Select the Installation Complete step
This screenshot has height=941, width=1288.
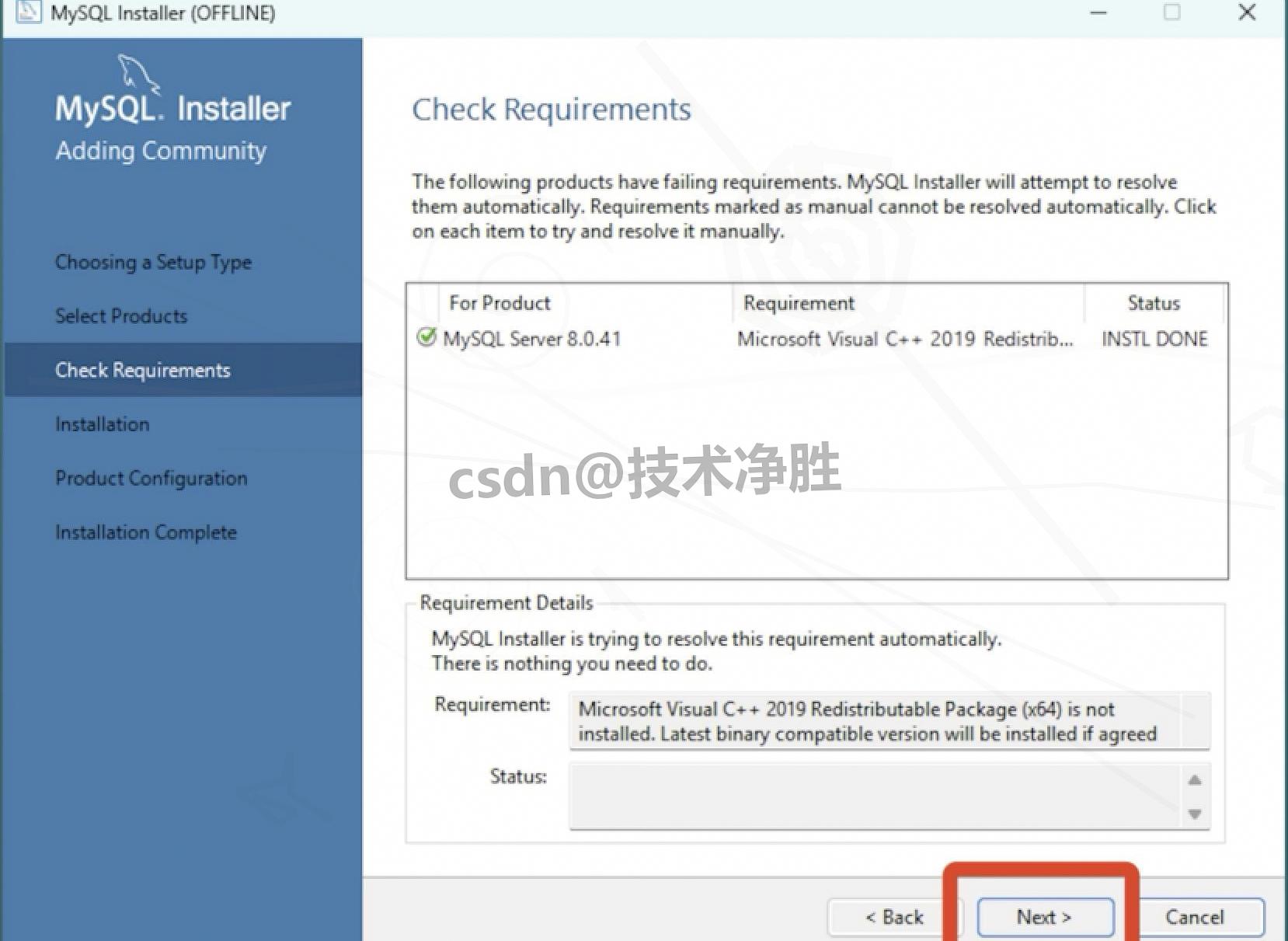(x=146, y=532)
